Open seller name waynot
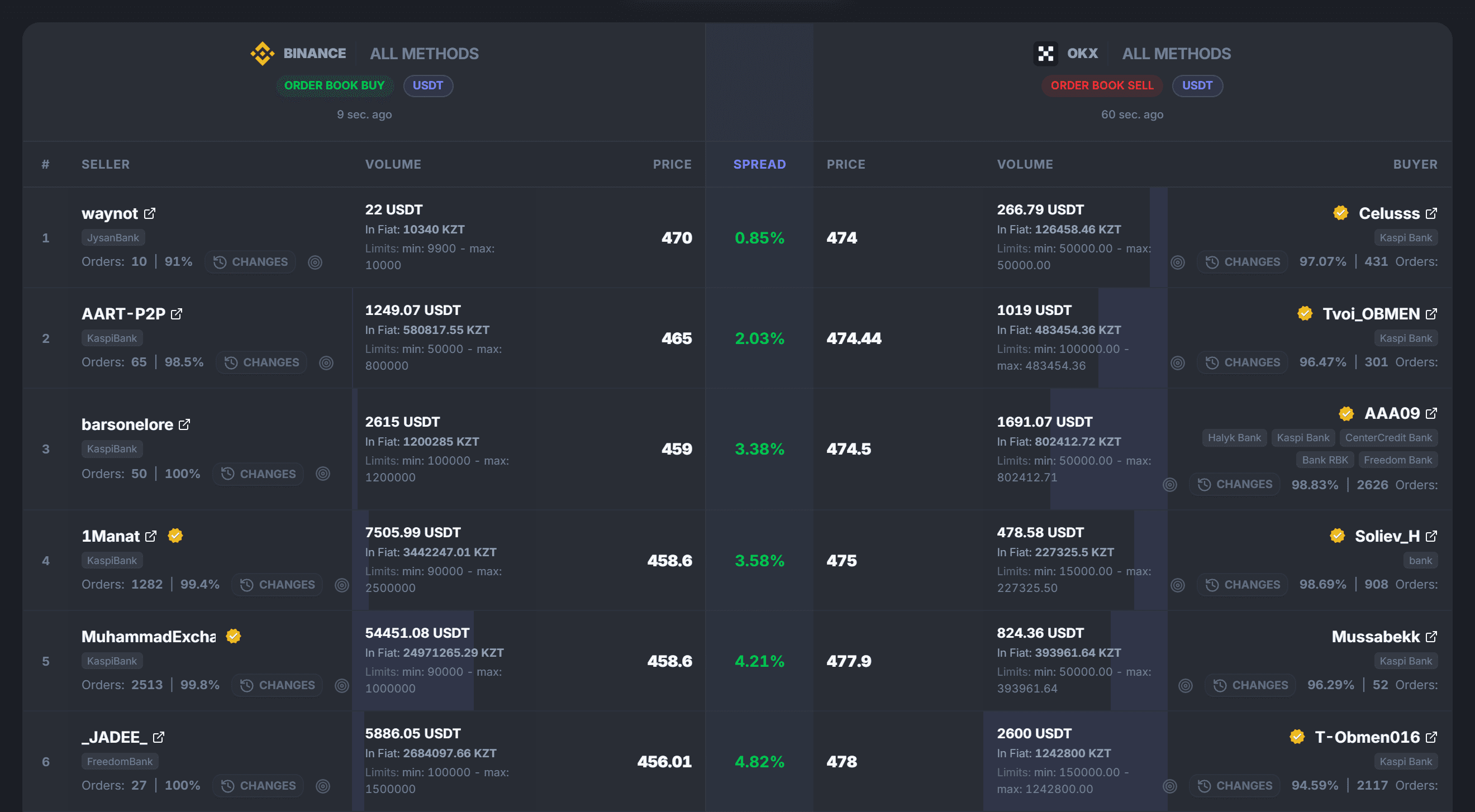 click(110, 213)
